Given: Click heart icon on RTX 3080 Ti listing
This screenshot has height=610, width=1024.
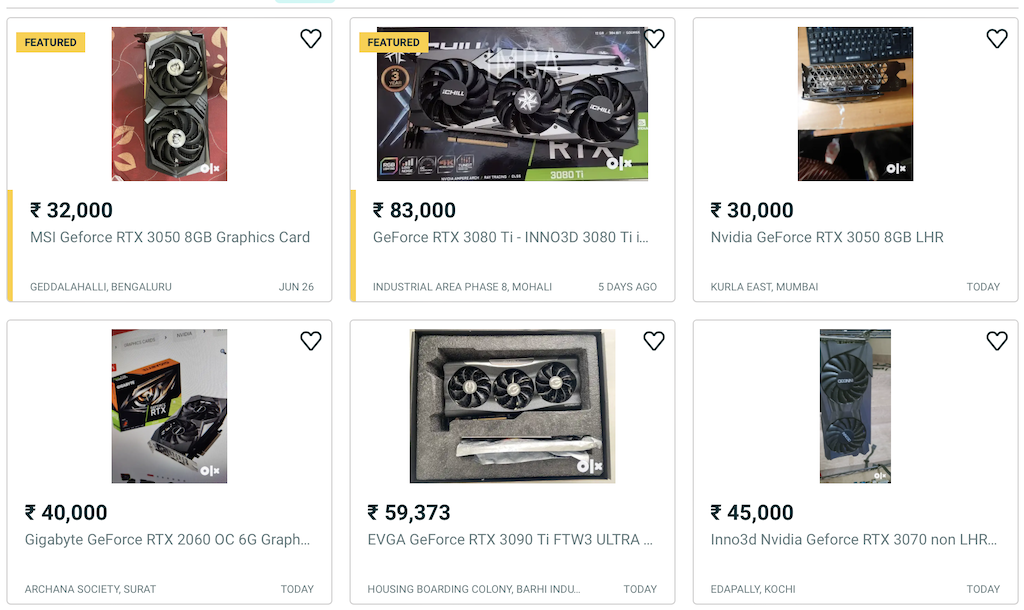Looking at the screenshot, I should pyautogui.click(x=654, y=39).
